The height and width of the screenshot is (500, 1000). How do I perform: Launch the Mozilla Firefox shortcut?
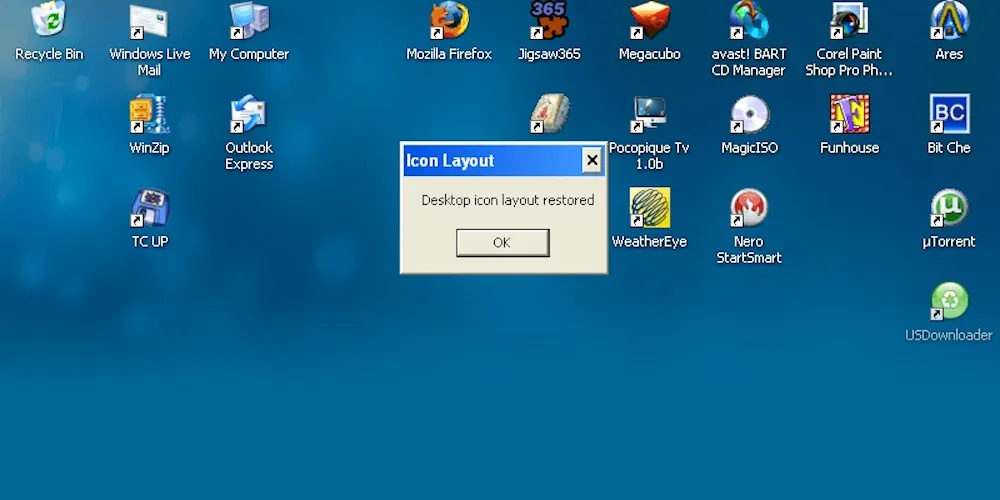pos(449,22)
